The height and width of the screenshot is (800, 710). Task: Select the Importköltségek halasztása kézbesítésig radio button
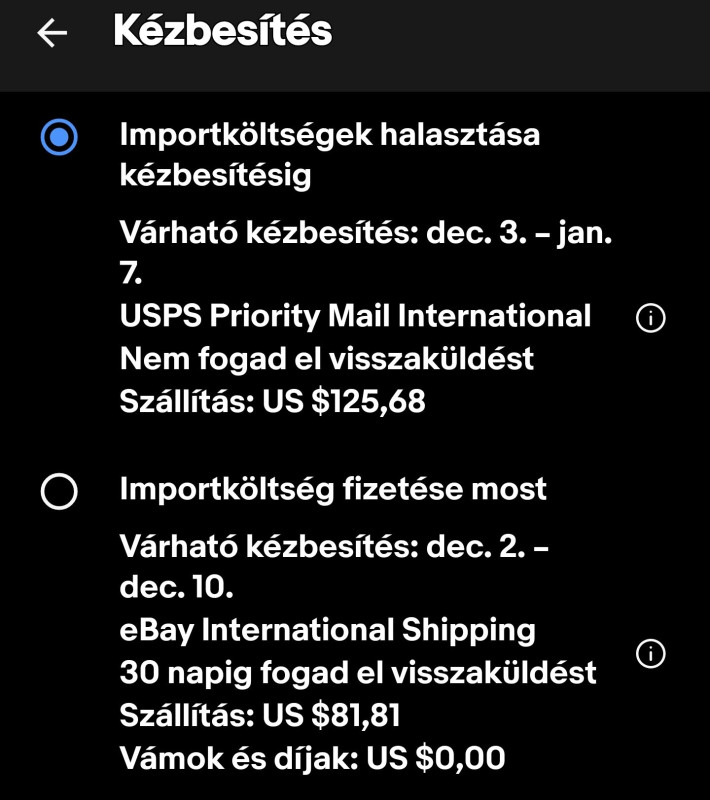[59, 137]
